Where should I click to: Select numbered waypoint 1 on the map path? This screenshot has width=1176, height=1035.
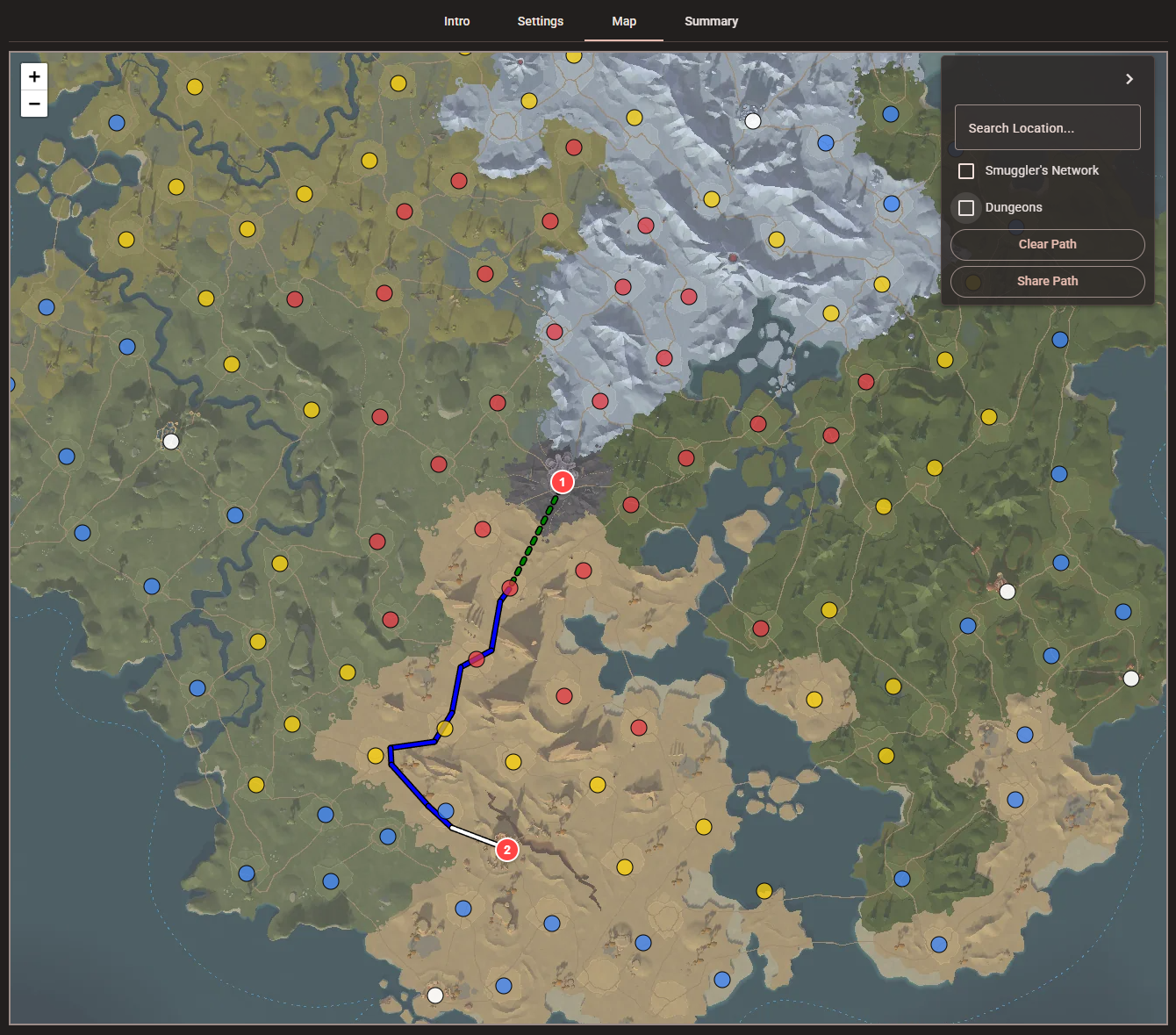point(561,481)
